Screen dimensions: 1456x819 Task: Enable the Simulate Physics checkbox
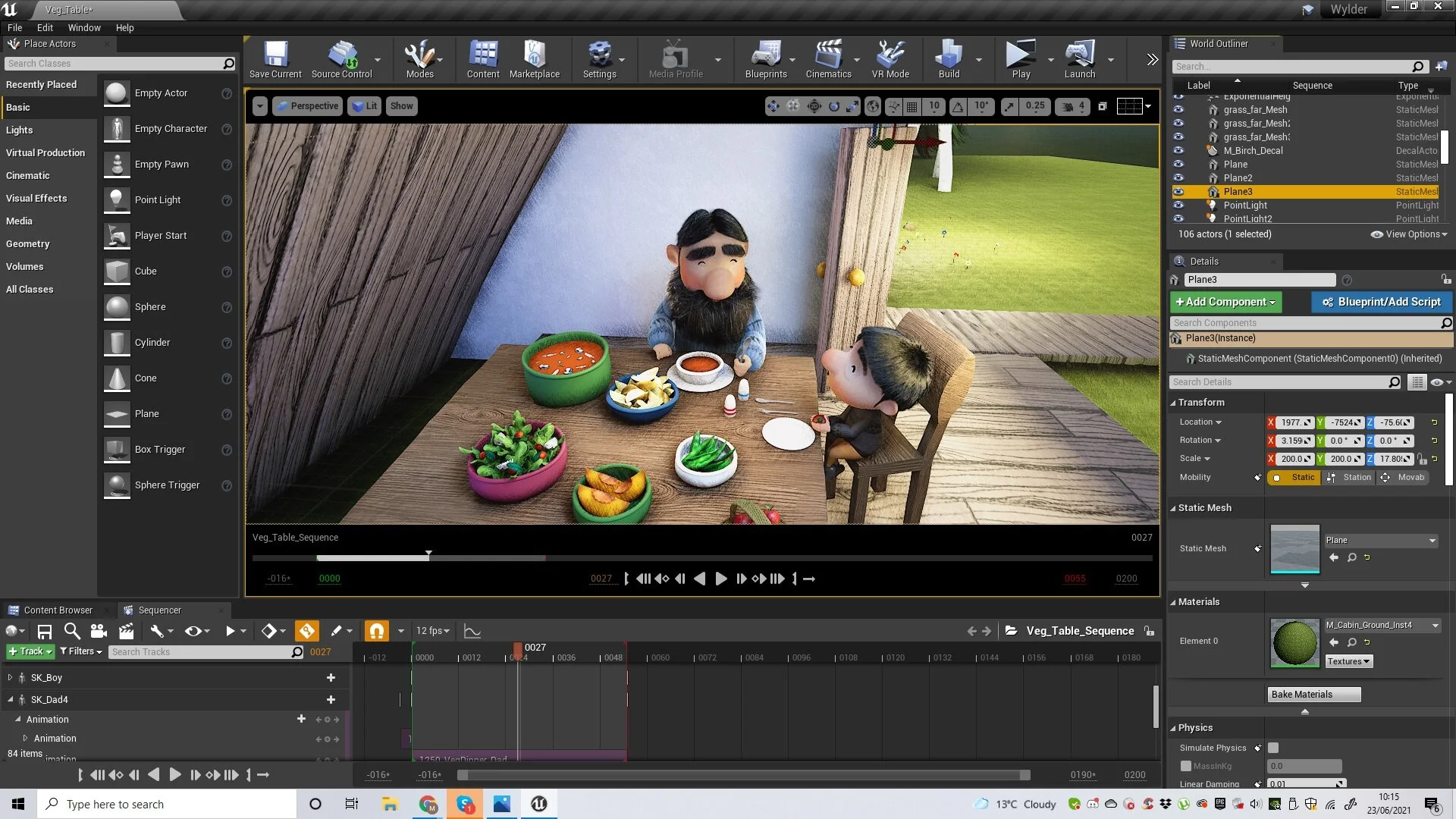point(1273,748)
